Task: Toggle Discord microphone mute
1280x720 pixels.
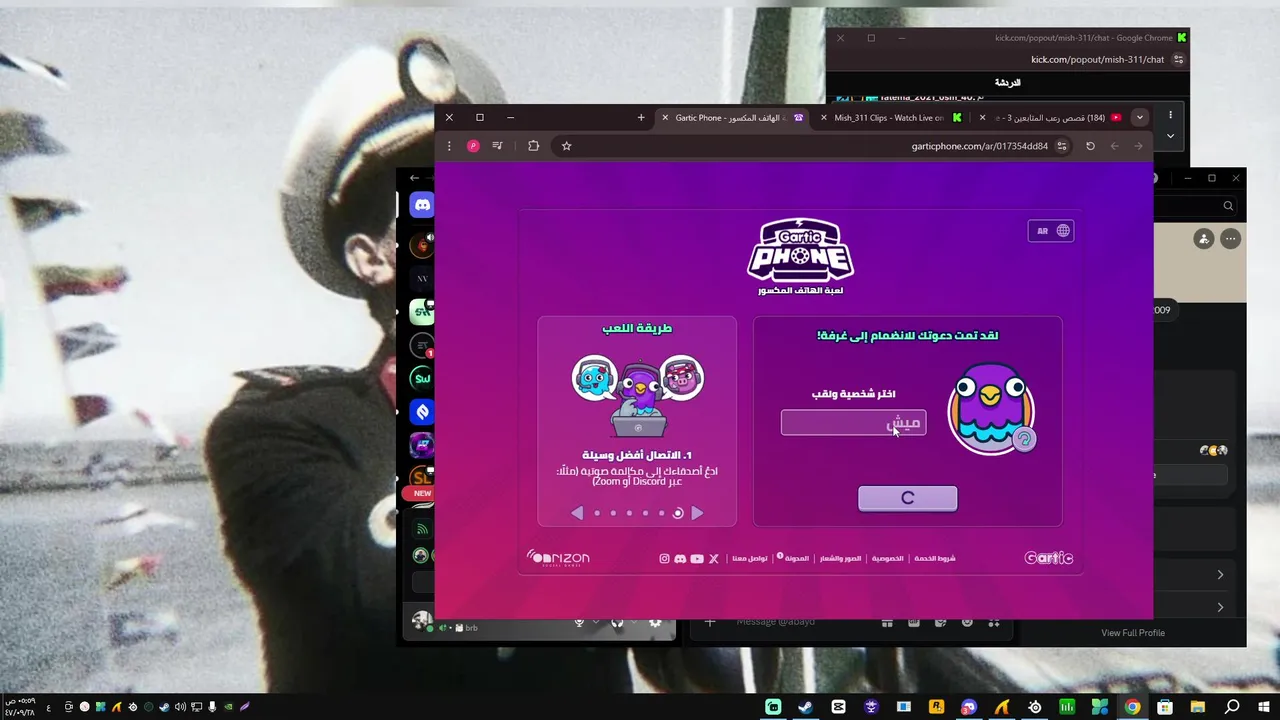Action: point(579,622)
